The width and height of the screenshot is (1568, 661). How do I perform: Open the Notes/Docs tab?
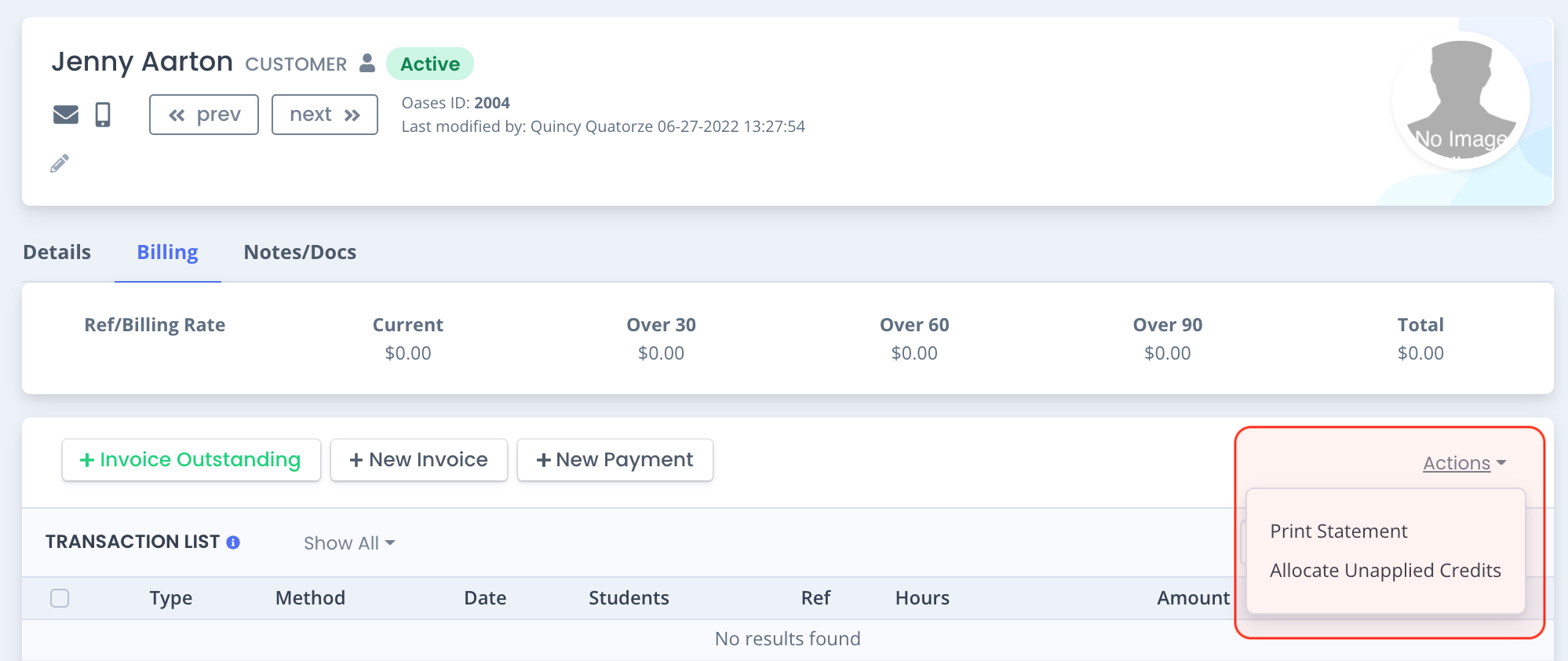pyautogui.click(x=300, y=252)
